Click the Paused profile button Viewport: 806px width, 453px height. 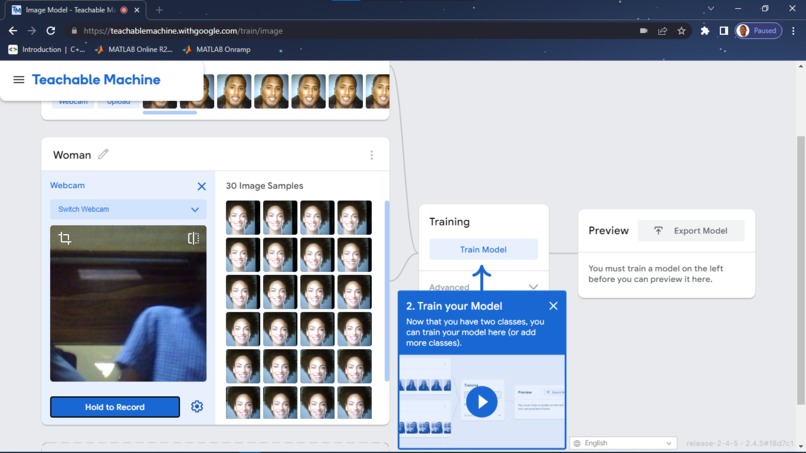click(759, 31)
